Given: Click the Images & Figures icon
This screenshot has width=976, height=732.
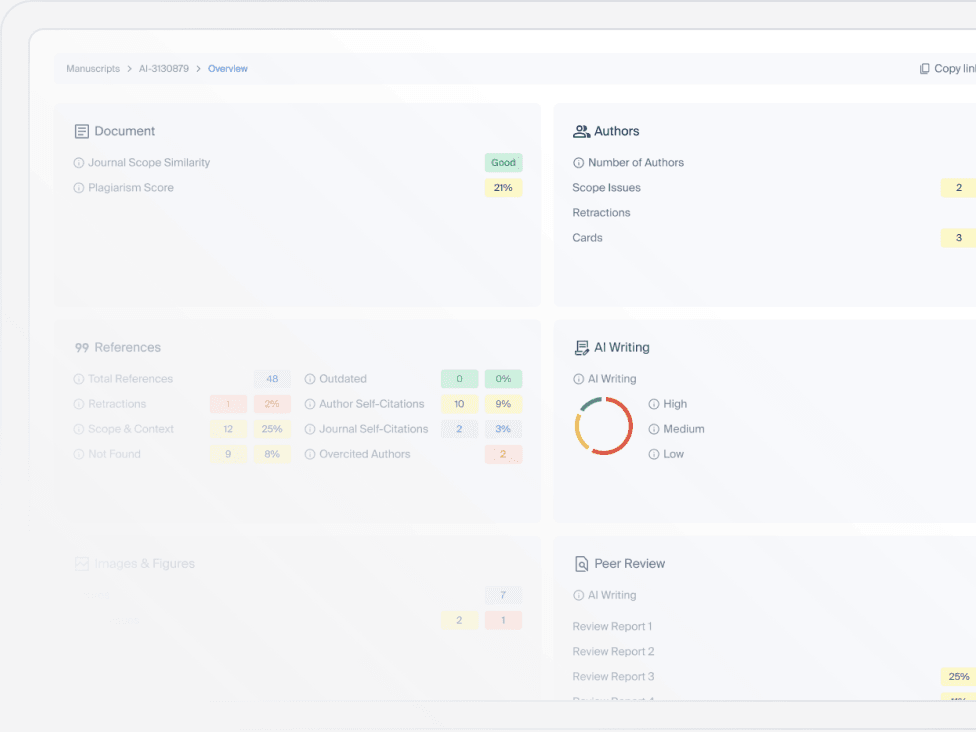Looking at the screenshot, I should pyautogui.click(x=82, y=564).
